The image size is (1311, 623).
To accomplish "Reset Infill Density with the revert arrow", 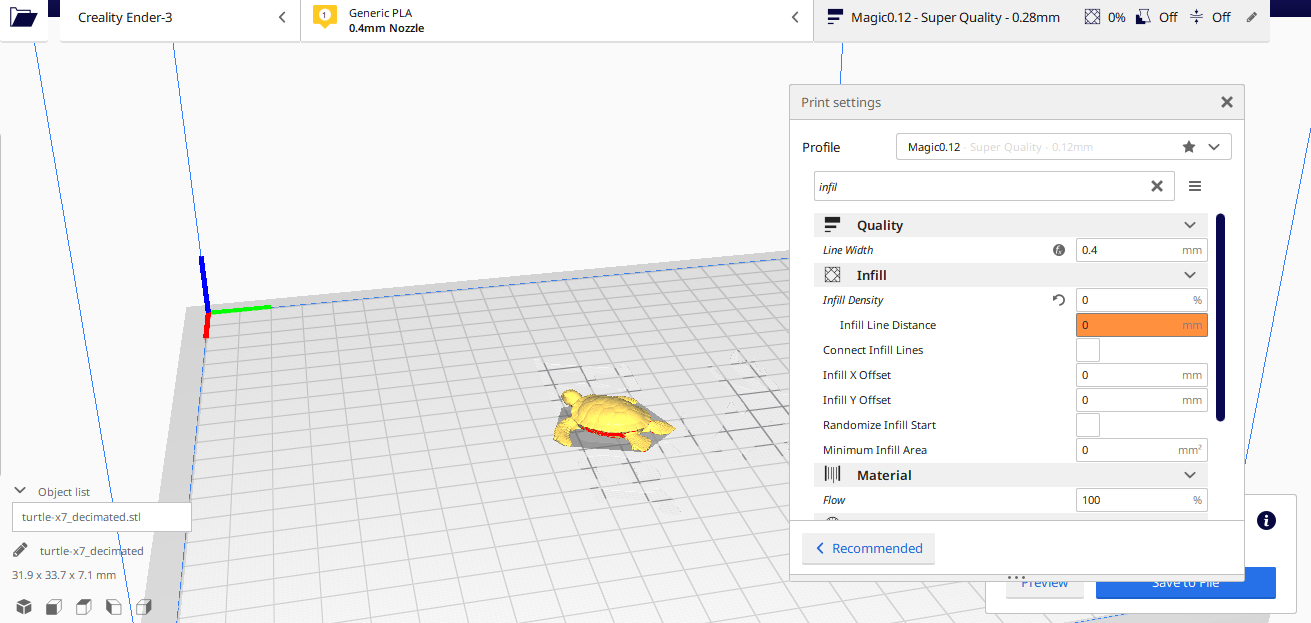I will click(1058, 300).
